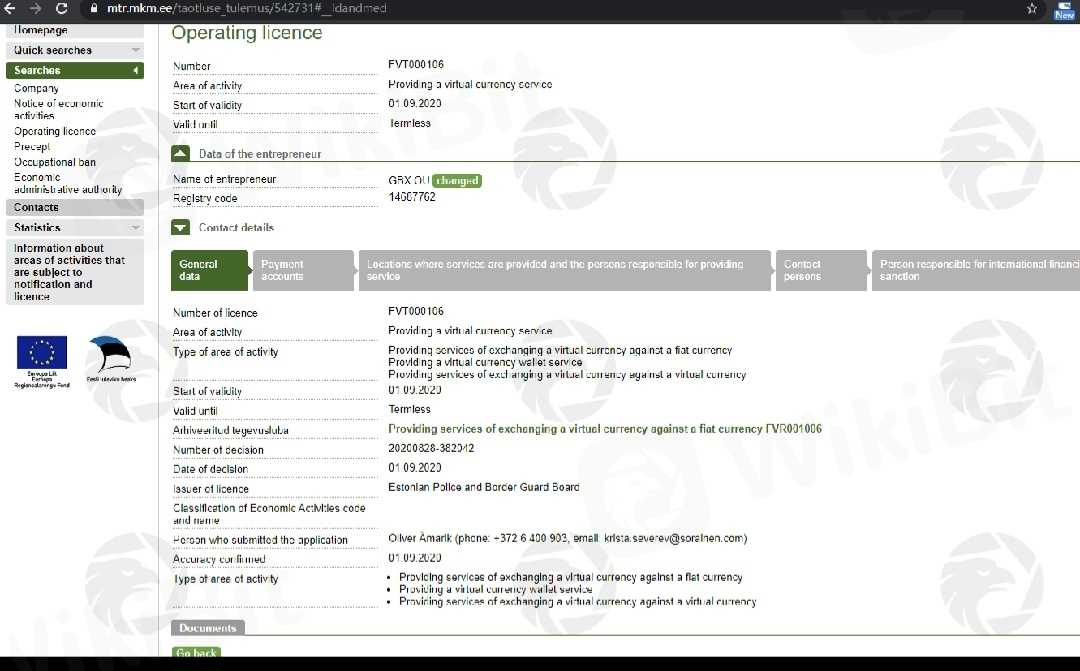Collapse the Data of the entrepreneur section
Image resolution: width=1080 pixels, height=671 pixels.
(x=181, y=154)
